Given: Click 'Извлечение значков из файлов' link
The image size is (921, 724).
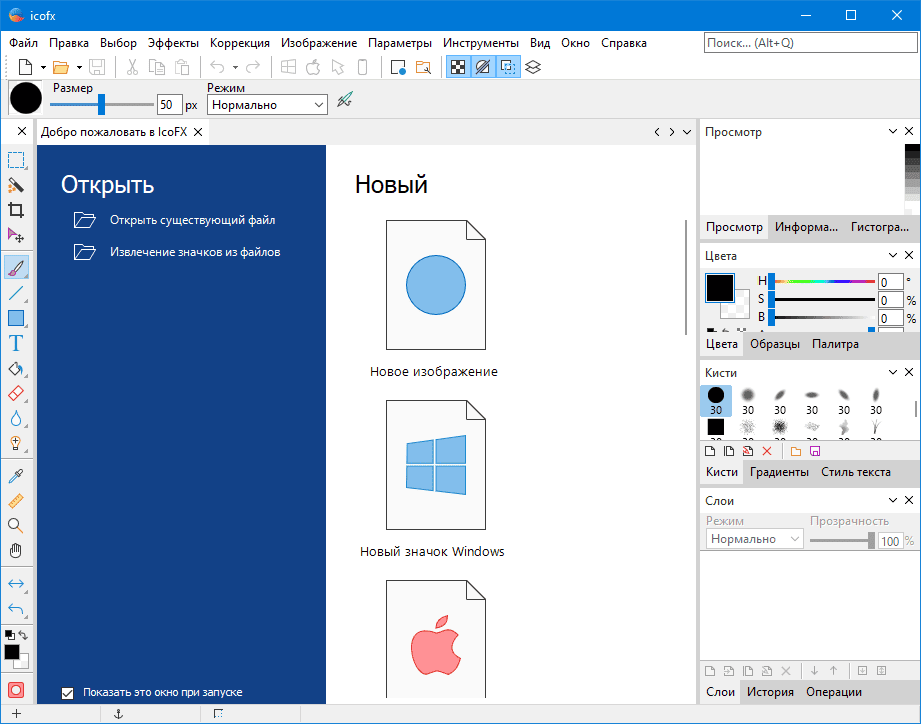Looking at the screenshot, I should click(195, 252).
